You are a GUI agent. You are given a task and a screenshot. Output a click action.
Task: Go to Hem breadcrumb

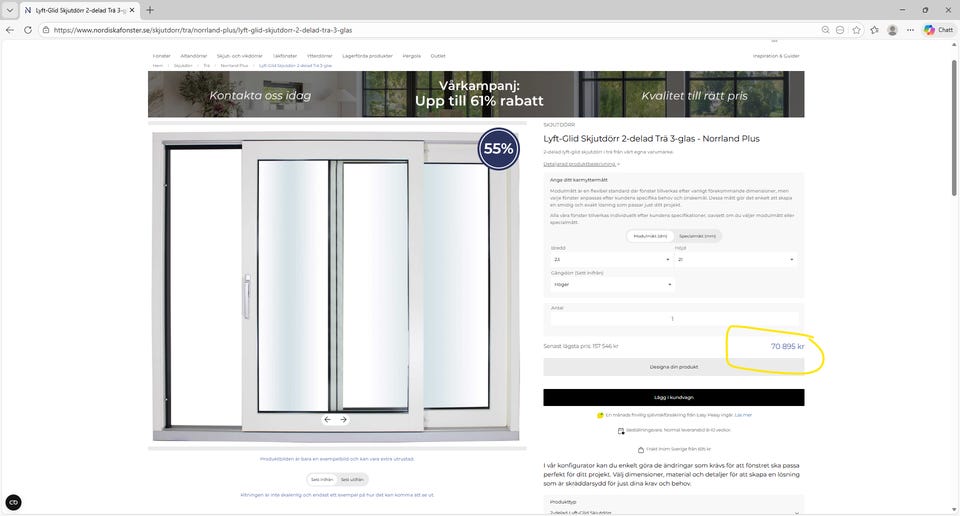tap(157, 65)
